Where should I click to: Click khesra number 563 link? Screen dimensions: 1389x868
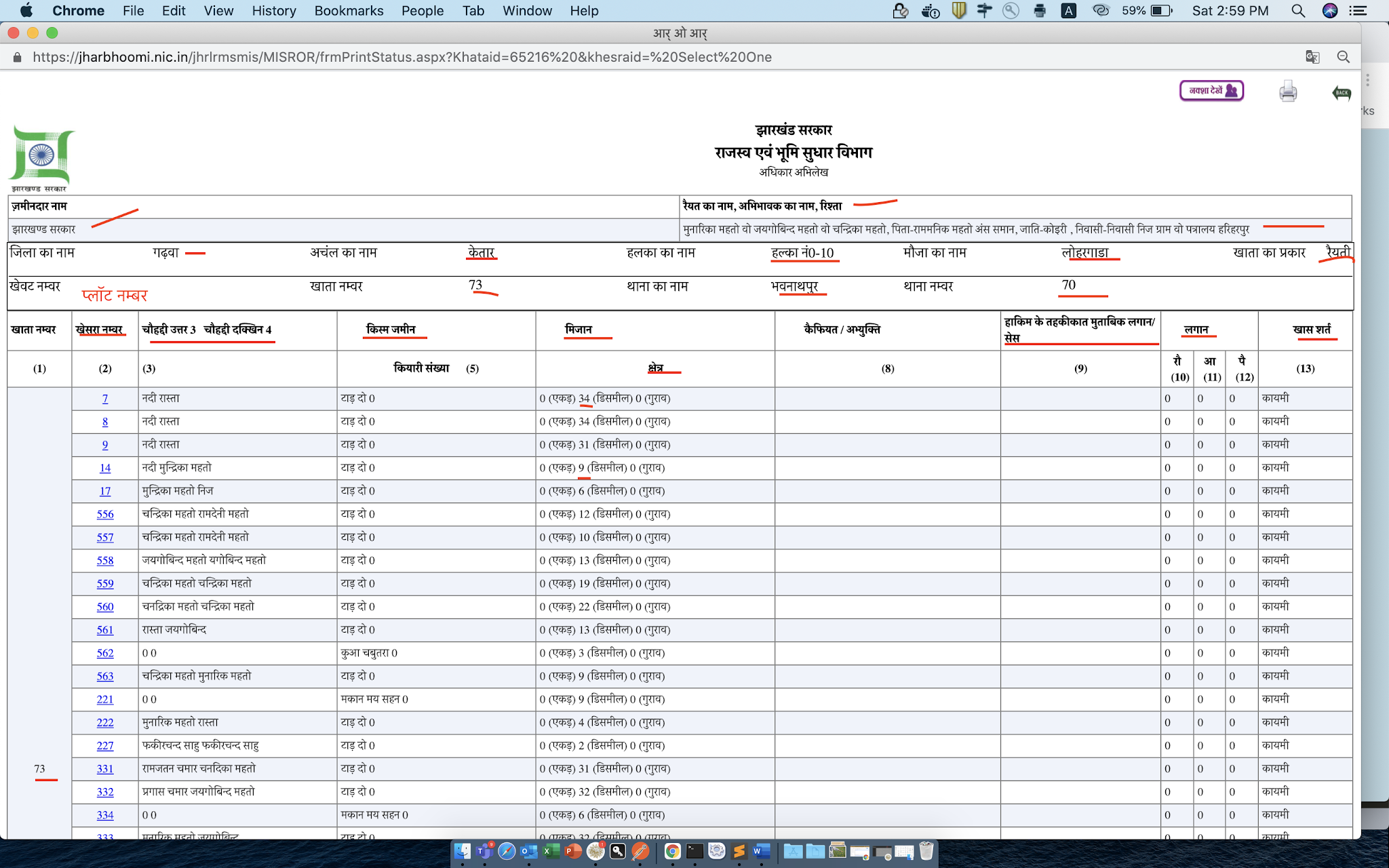point(105,677)
